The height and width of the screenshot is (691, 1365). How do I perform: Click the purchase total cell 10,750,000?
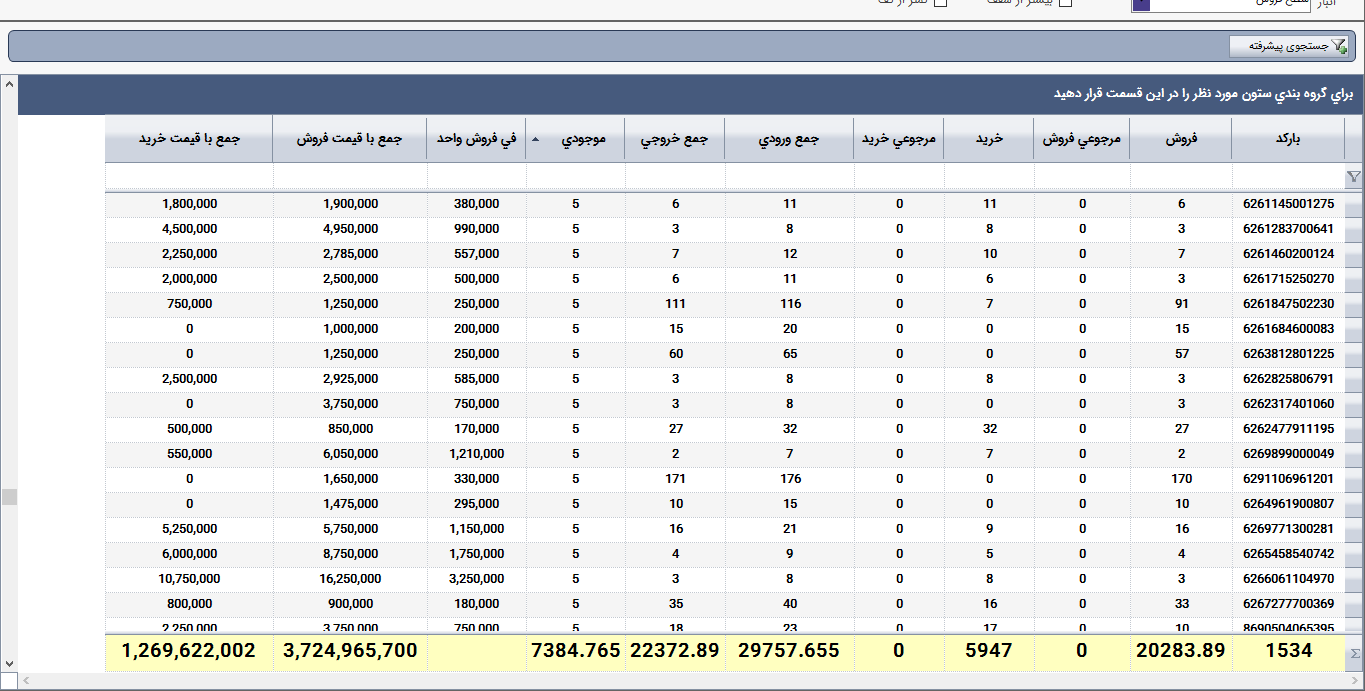(189, 579)
